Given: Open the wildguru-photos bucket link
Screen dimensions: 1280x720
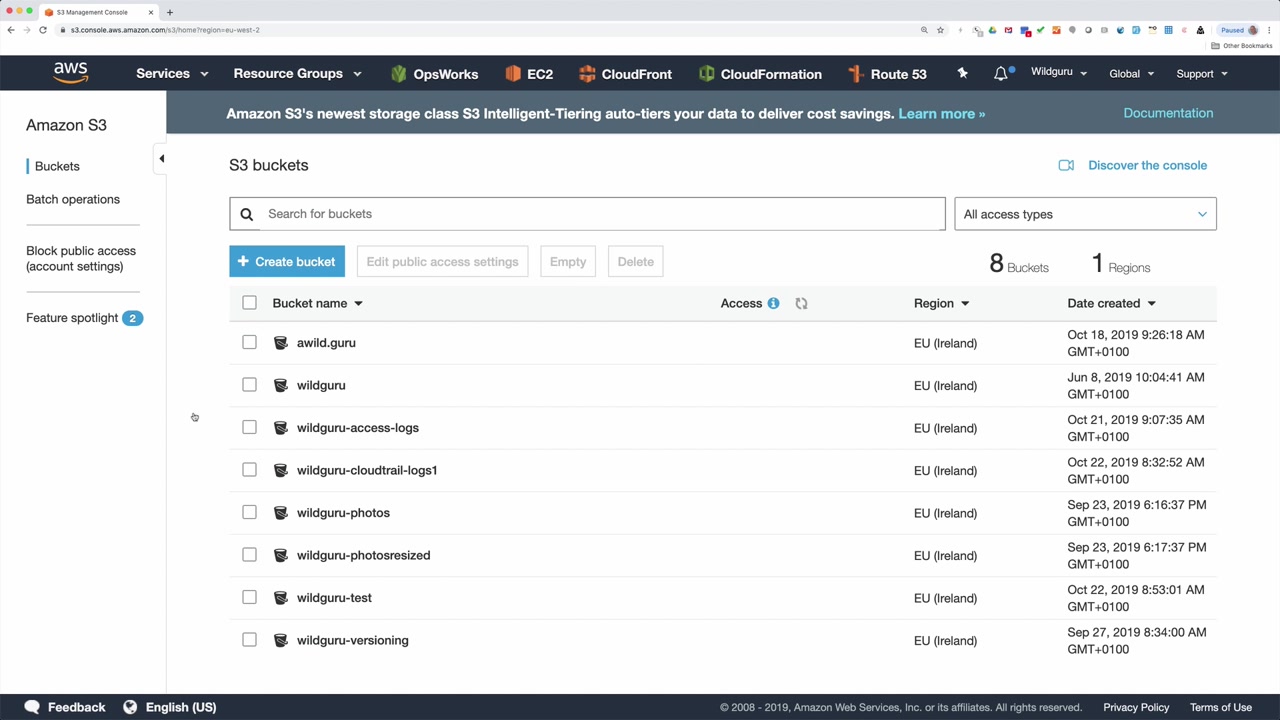Looking at the screenshot, I should pyautogui.click(x=343, y=513).
